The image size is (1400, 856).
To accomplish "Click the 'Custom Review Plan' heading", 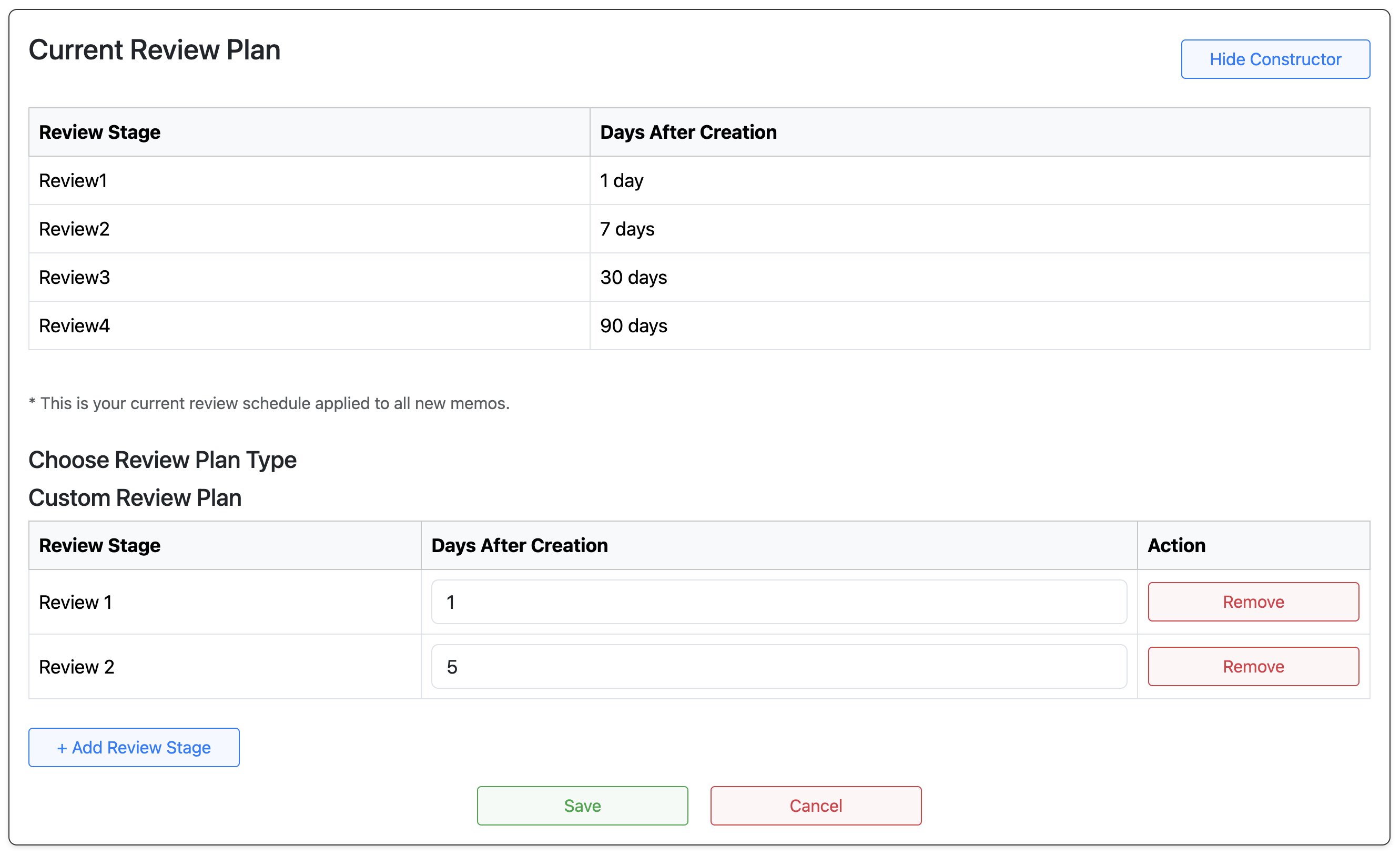I will coord(135,497).
